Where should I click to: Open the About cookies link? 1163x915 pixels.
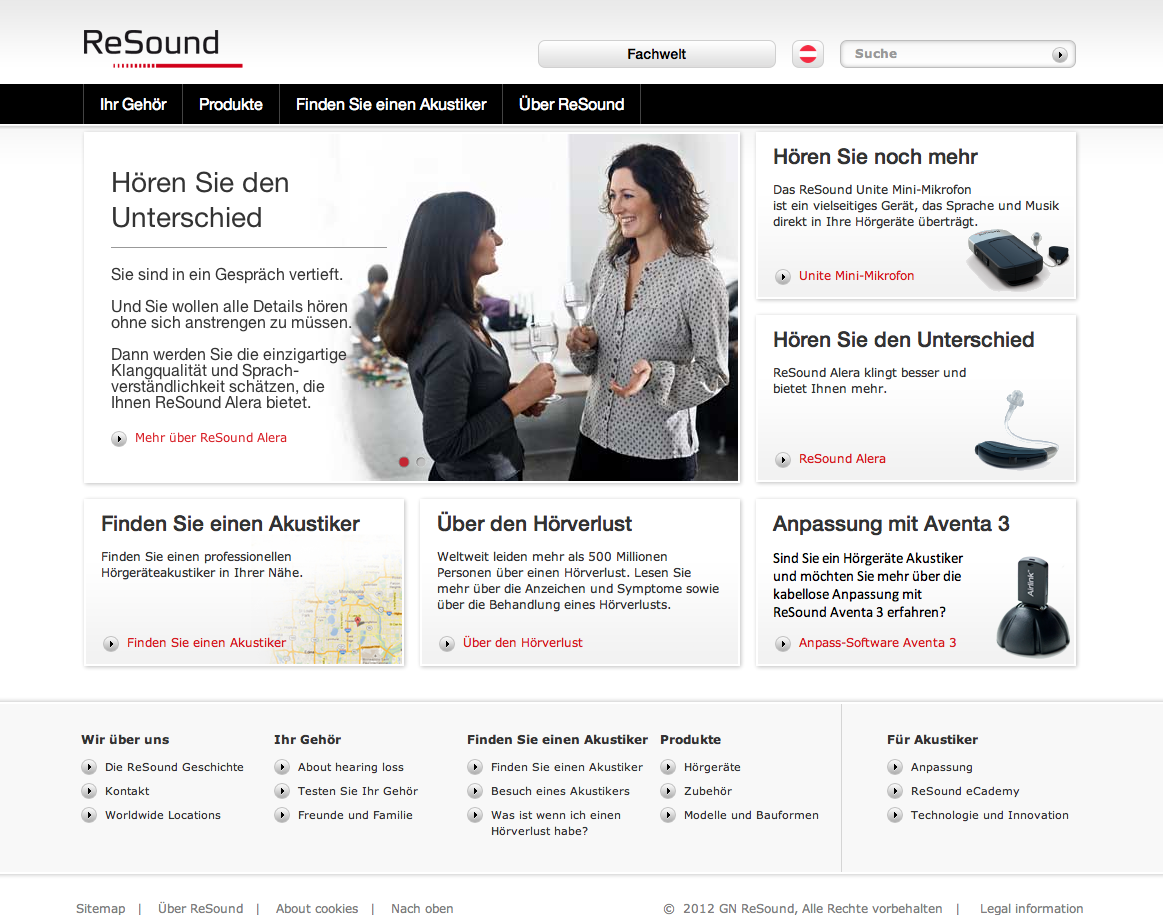pyautogui.click(x=317, y=908)
